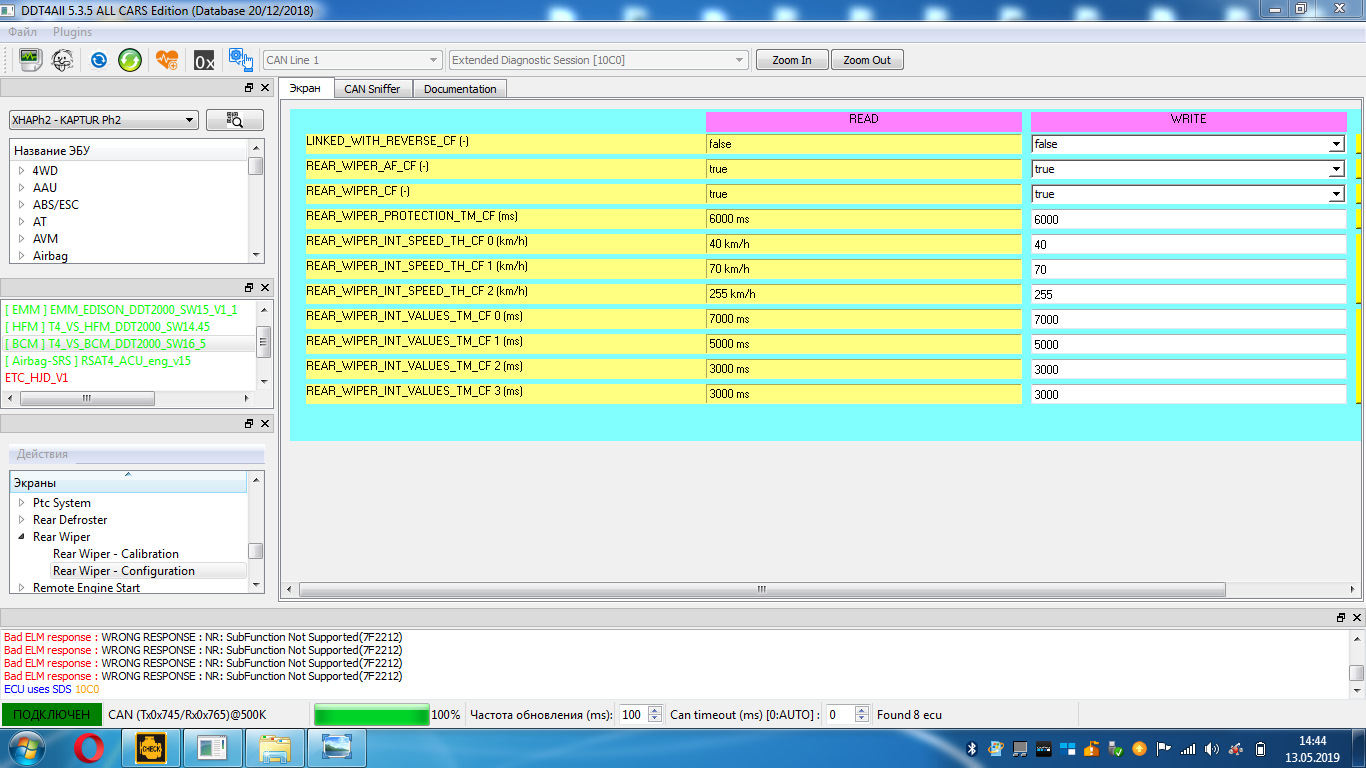Click the REAR_WIPER_INT_SPEED_TH_CF 2 write field
This screenshot has height=768, width=1366.
click(1189, 294)
